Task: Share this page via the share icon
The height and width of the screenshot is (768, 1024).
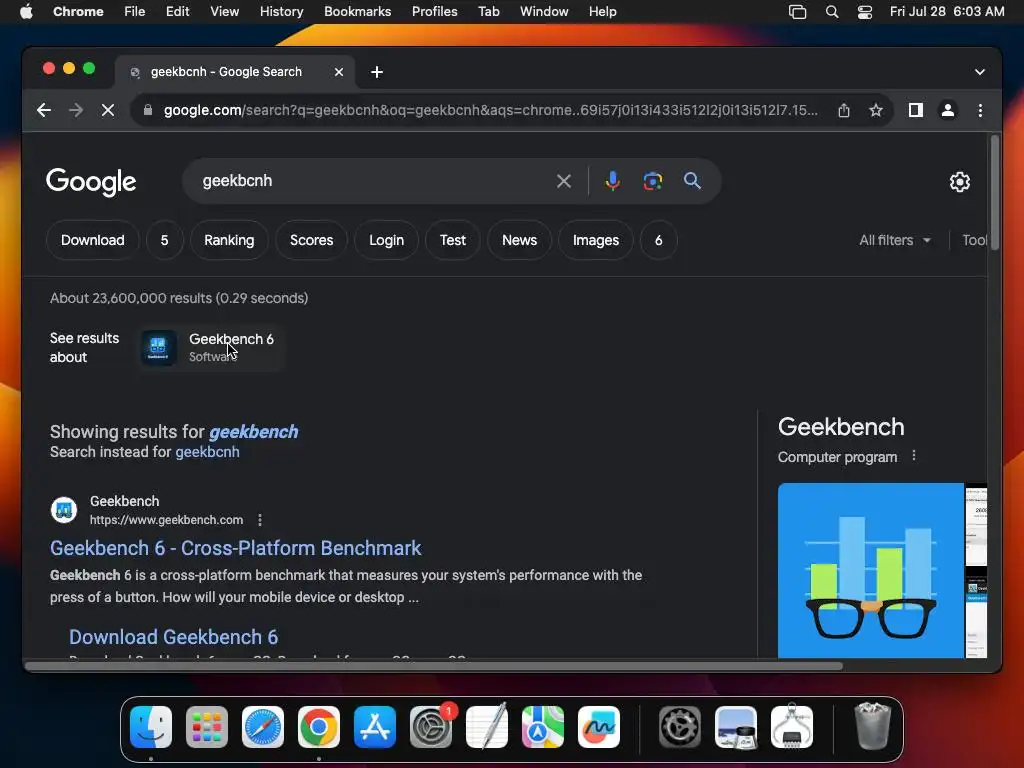Action: [844, 110]
